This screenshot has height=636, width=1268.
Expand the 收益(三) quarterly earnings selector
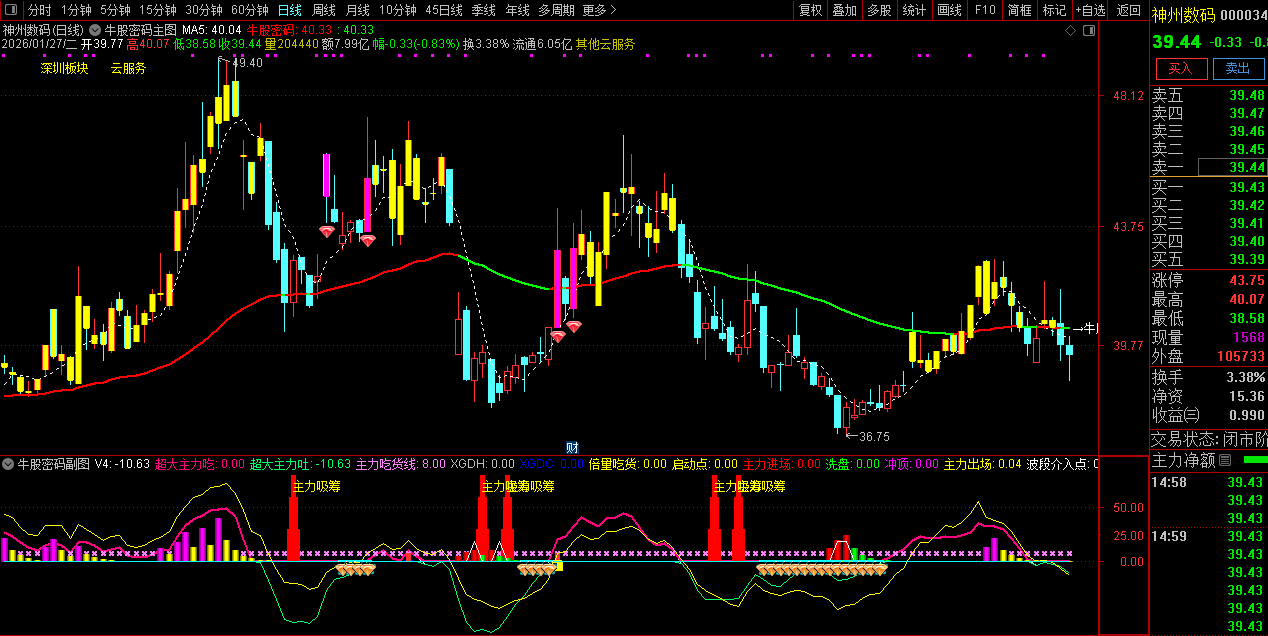coord(1175,415)
